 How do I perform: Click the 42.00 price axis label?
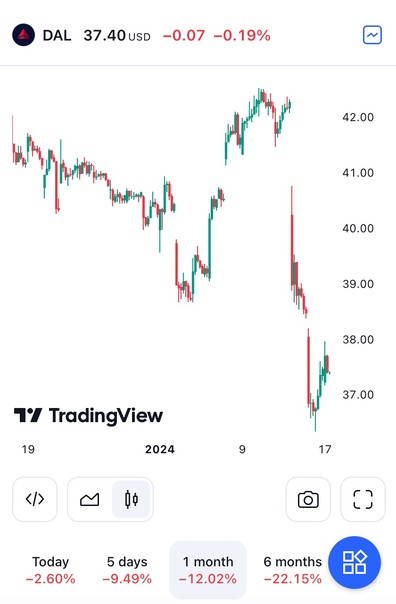358,117
